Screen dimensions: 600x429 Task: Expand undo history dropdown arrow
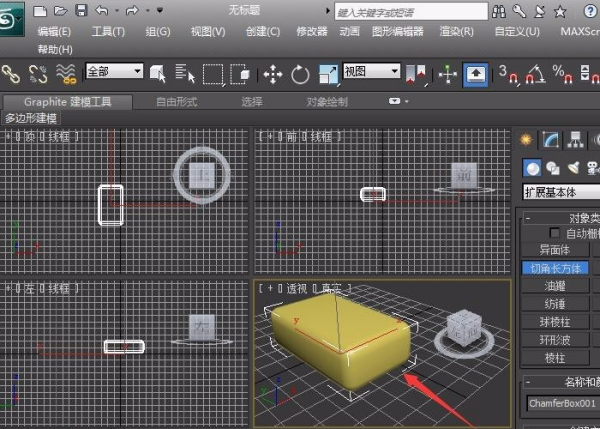click(x=117, y=11)
